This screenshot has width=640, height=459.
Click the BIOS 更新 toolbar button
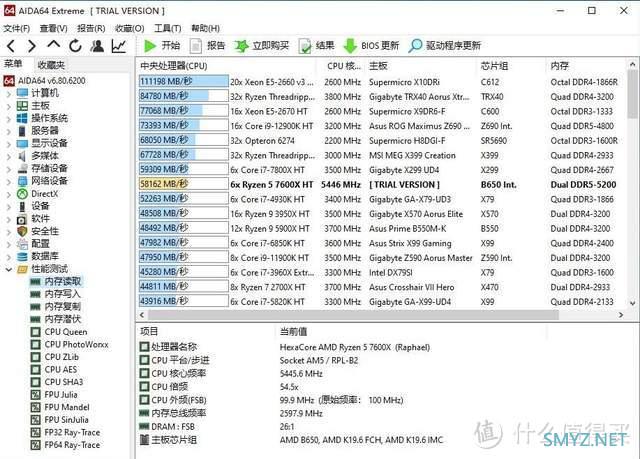(371, 46)
